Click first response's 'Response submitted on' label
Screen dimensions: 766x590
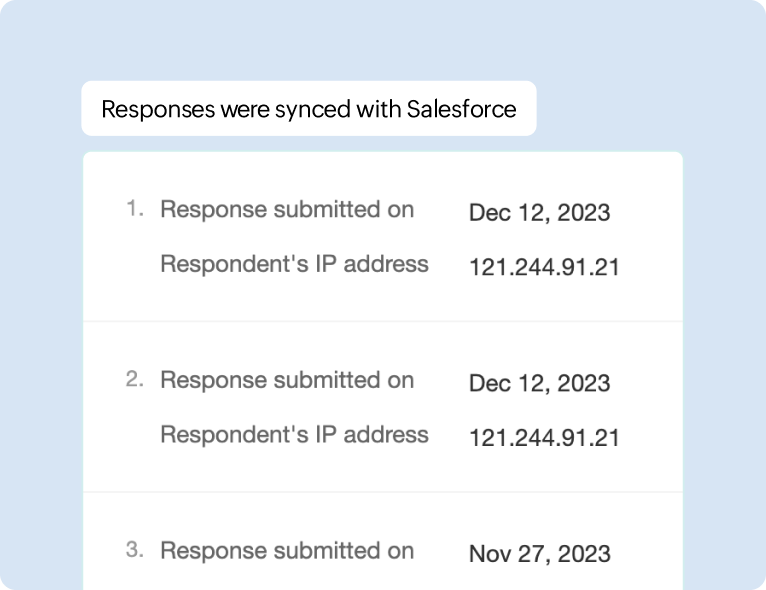point(287,210)
